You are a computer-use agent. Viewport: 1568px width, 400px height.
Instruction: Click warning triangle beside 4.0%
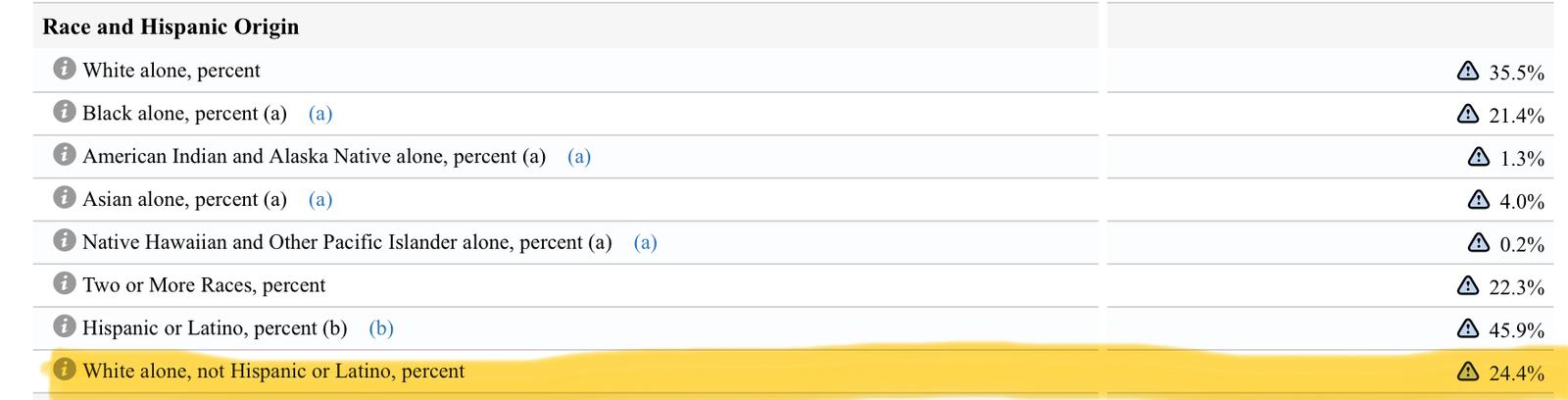(1479, 200)
